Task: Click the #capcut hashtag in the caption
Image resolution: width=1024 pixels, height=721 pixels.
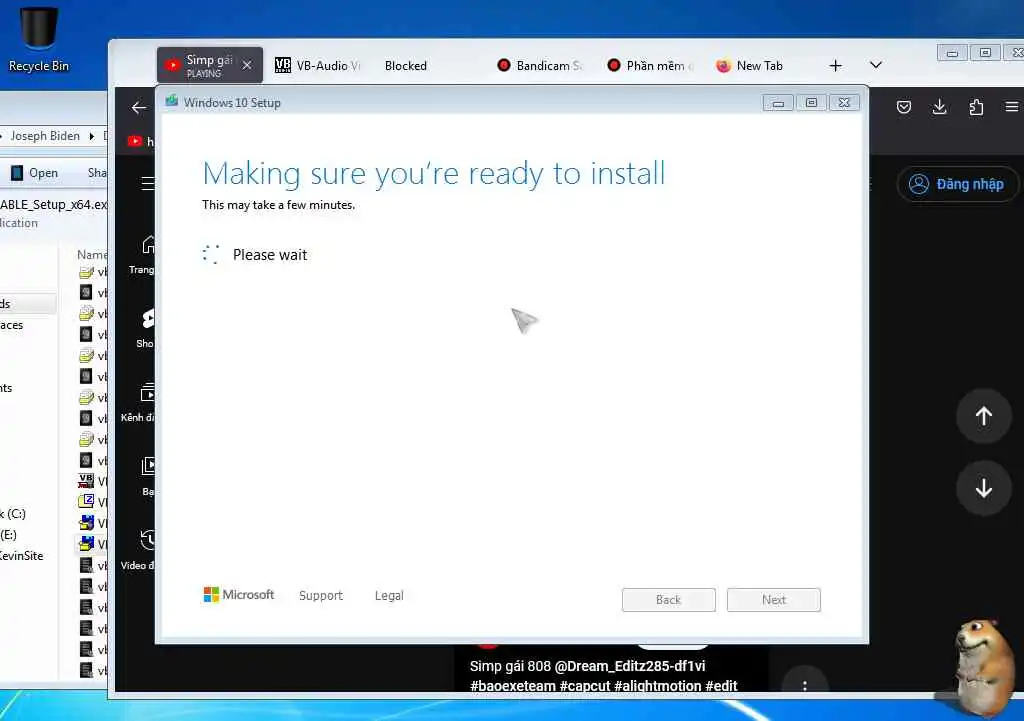Action: coord(585,686)
